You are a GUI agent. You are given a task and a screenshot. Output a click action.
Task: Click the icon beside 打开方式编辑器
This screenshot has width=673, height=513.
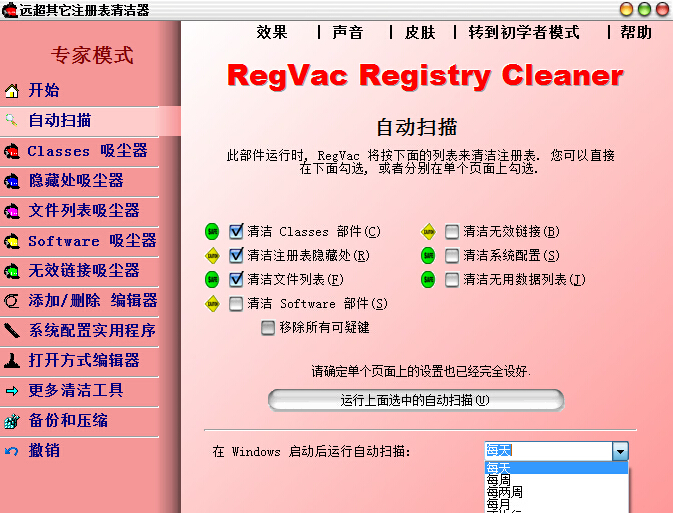(12, 361)
